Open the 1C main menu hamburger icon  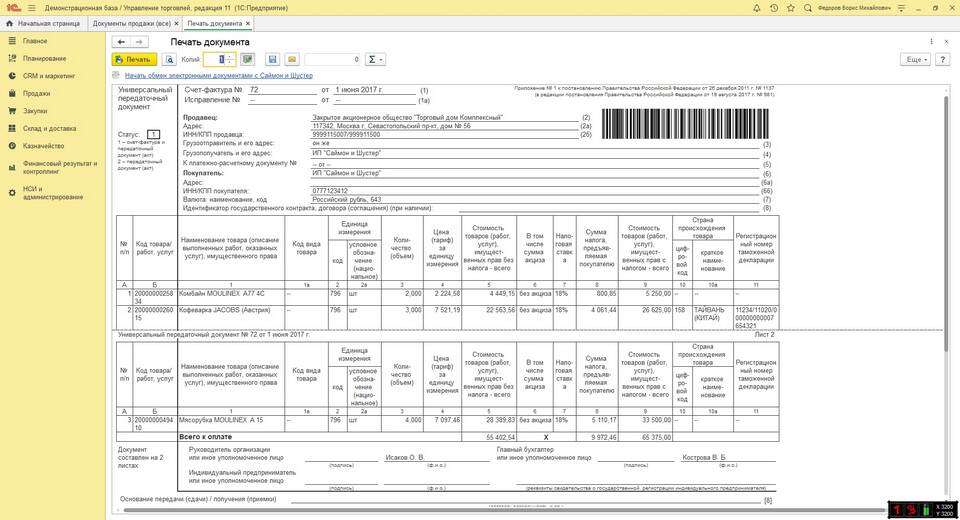31,8
